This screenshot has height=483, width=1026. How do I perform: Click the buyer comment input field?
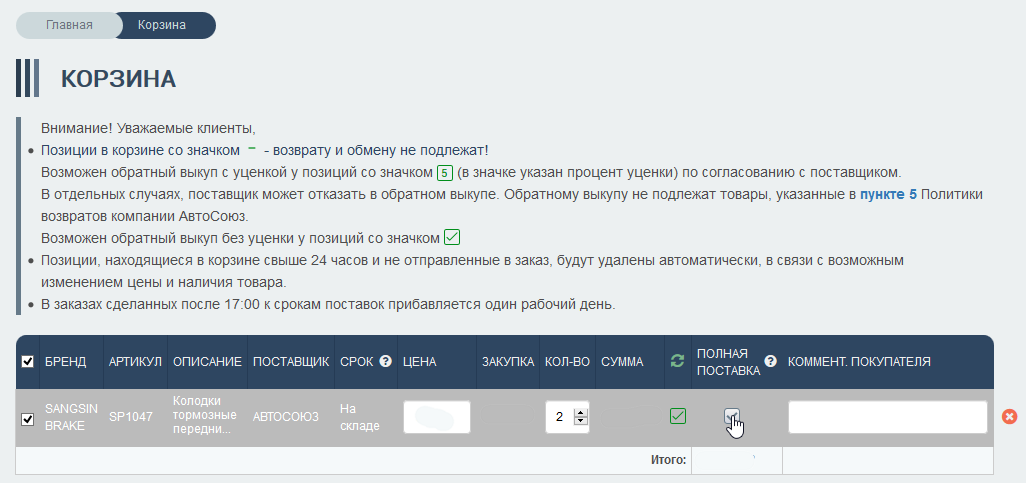(x=887, y=417)
